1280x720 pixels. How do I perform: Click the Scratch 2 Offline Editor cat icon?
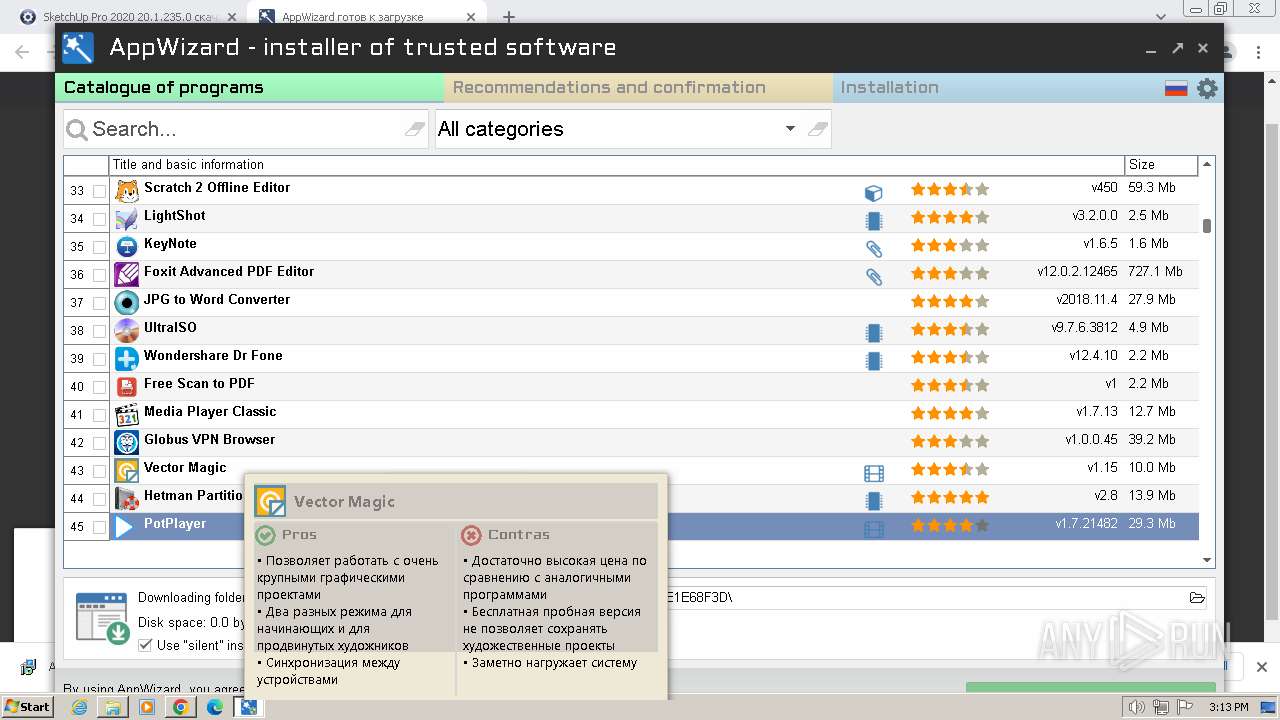127,191
